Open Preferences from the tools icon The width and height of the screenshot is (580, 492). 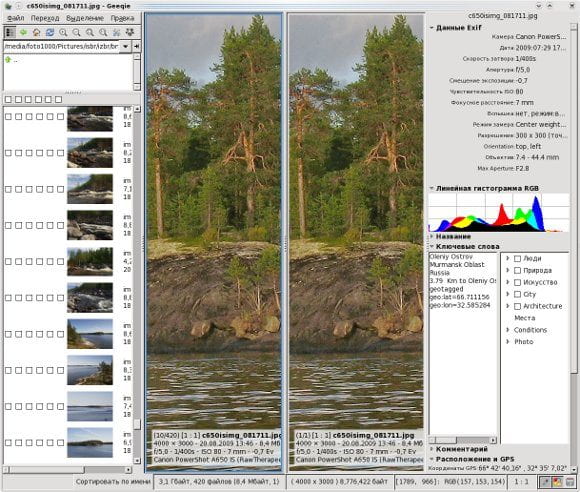pyautogui.click(x=117, y=32)
